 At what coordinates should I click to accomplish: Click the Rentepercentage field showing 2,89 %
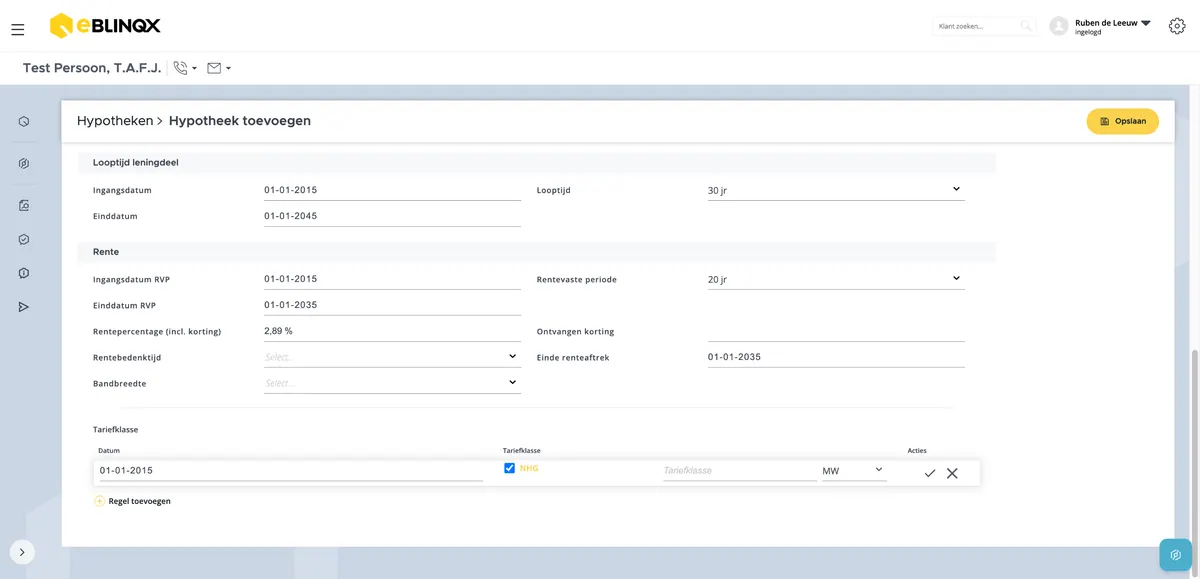pyautogui.click(x=392, y=331)
